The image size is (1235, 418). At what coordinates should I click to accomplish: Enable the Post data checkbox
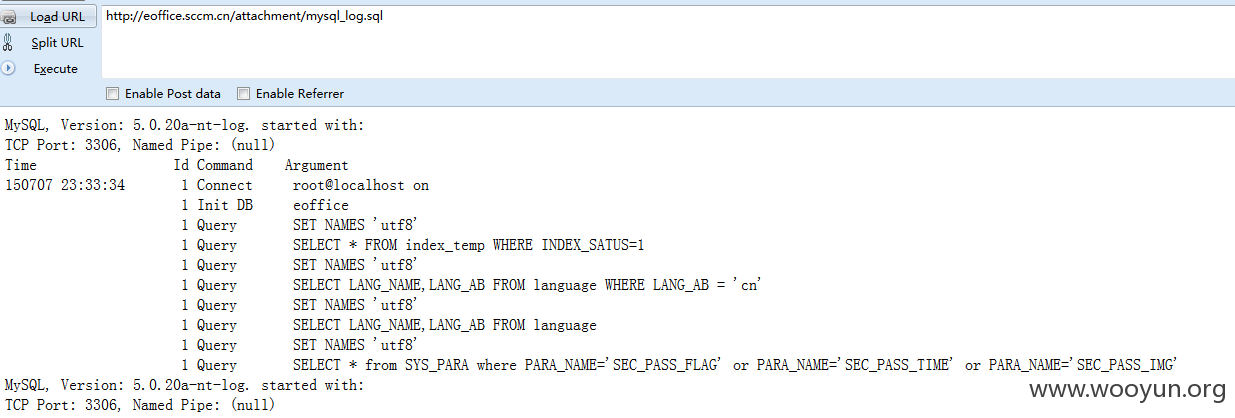coord(112,94)
